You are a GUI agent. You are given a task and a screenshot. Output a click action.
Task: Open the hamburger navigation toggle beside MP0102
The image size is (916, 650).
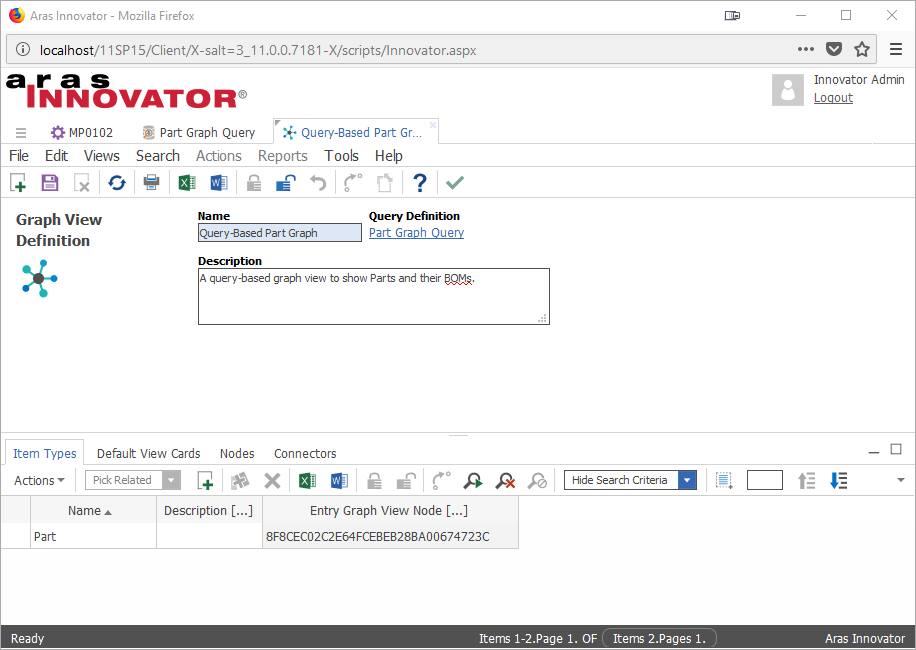click(21, 133)
